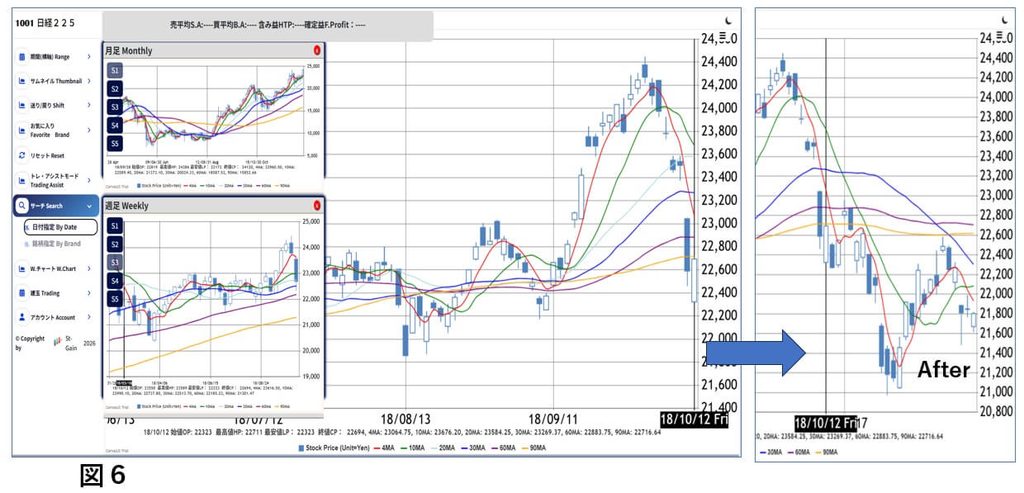Screen dimensions: 1024x493
Task: Click the Search magnifier icon
Action: click(x=22, y=206)
